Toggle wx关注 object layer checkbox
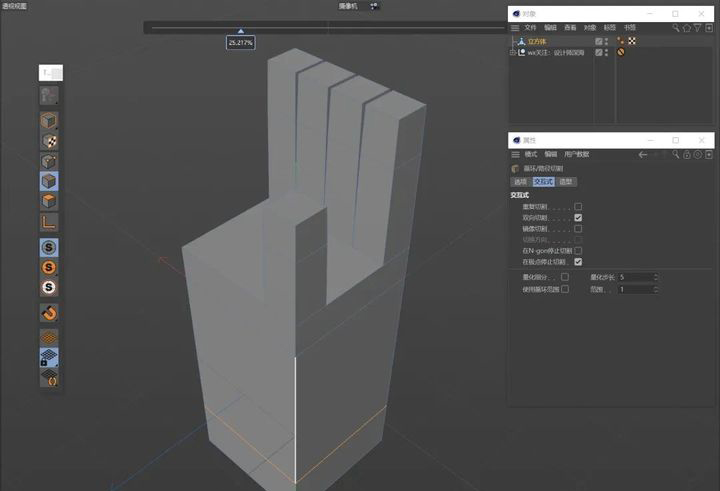 tap(598, 53)
